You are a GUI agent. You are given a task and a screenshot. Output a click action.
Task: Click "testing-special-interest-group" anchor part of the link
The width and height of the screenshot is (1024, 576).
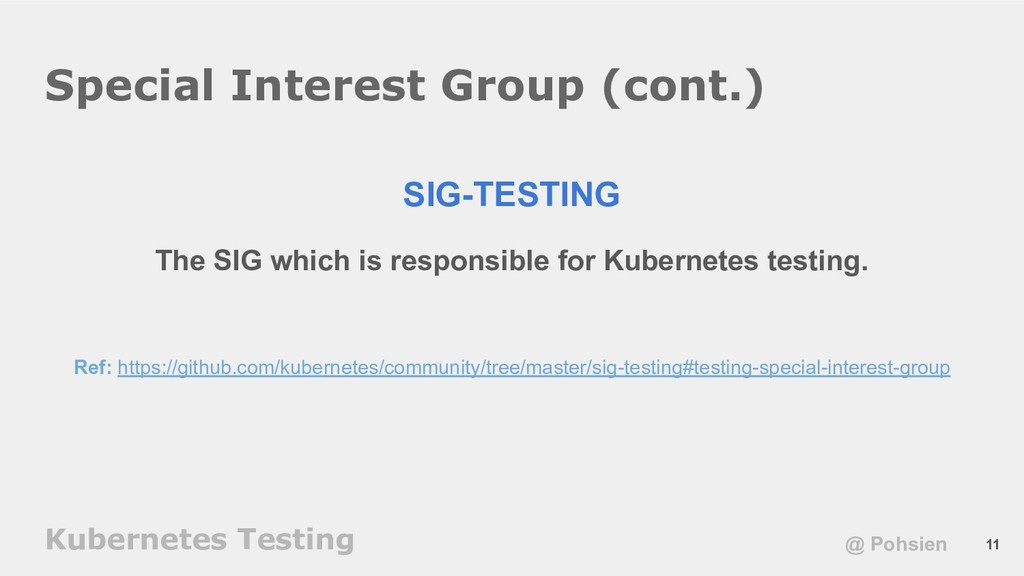822,368
